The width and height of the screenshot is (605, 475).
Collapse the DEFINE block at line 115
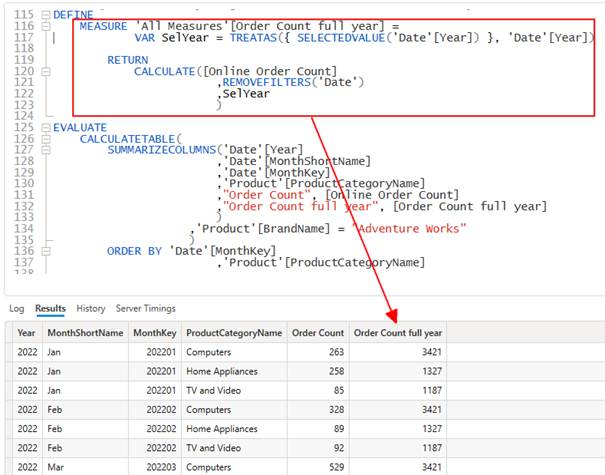click(46, 15)
